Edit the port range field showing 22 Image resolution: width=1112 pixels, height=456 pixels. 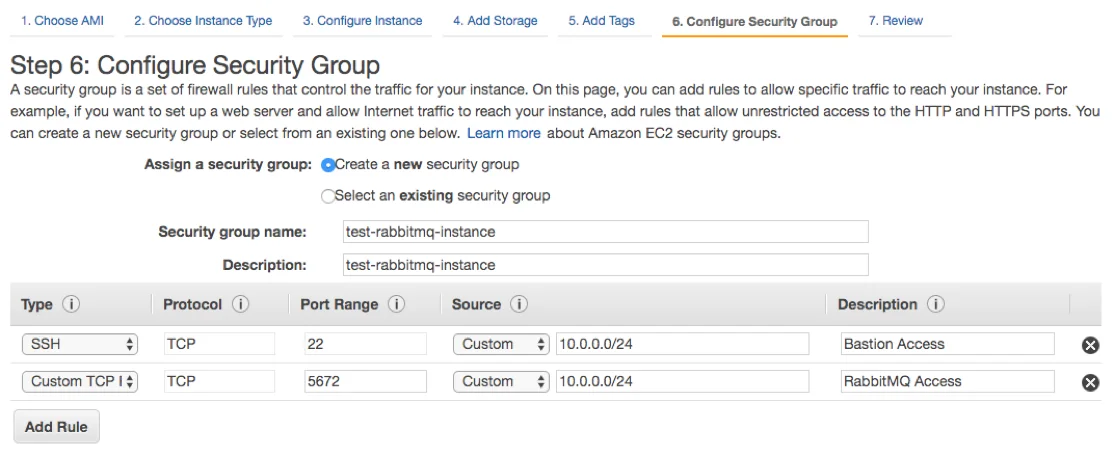pyautogui.click(x=365, y=344)
